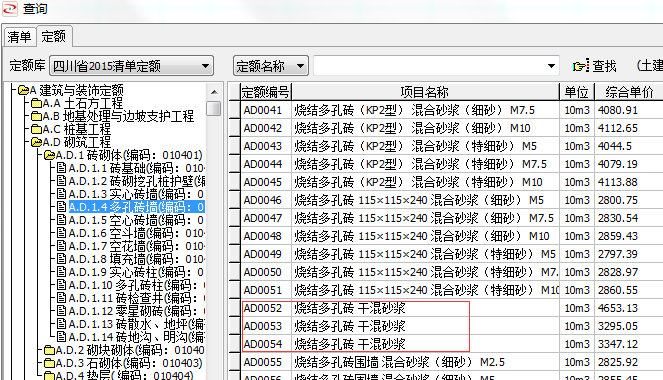This screenshot has width=663, height=380.
Task: Click unit price 4080.91
Action: 617,110
